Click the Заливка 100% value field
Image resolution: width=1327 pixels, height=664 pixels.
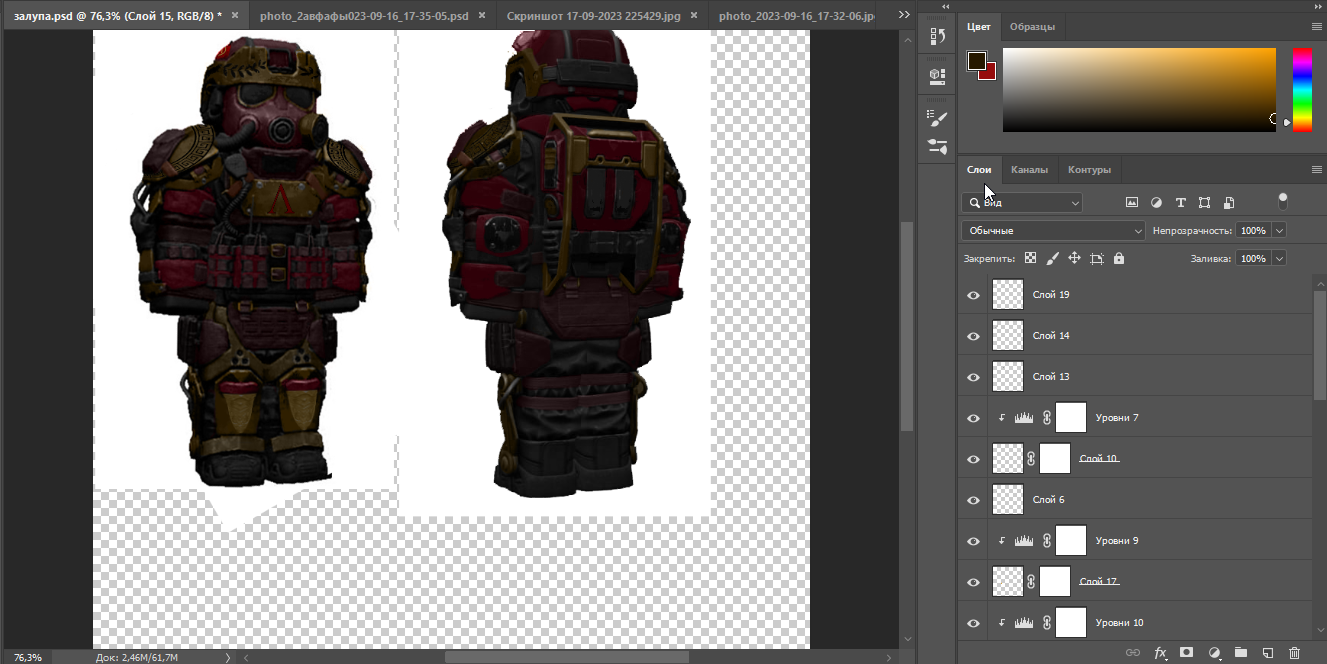(x=1252, y=258)
